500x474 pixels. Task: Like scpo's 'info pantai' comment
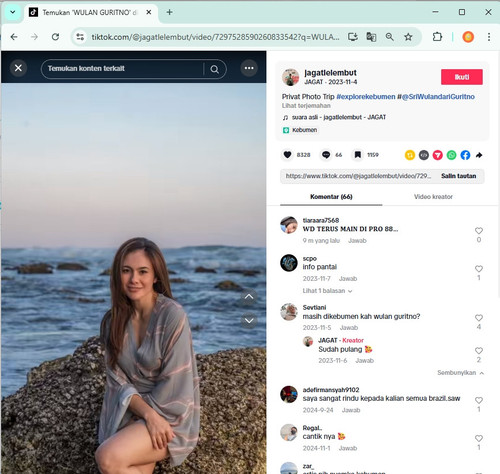(479, 269)
